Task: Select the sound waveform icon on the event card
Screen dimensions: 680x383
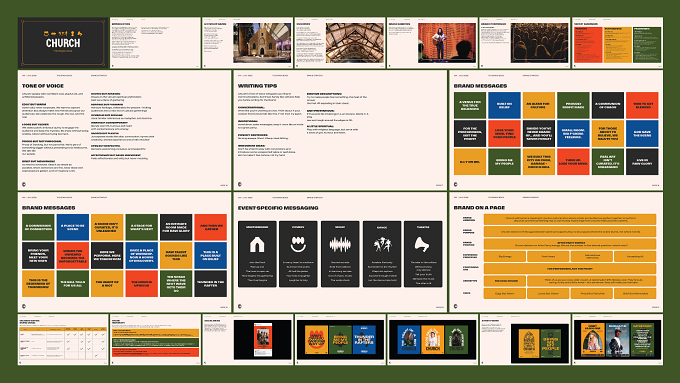Action: 340,245
